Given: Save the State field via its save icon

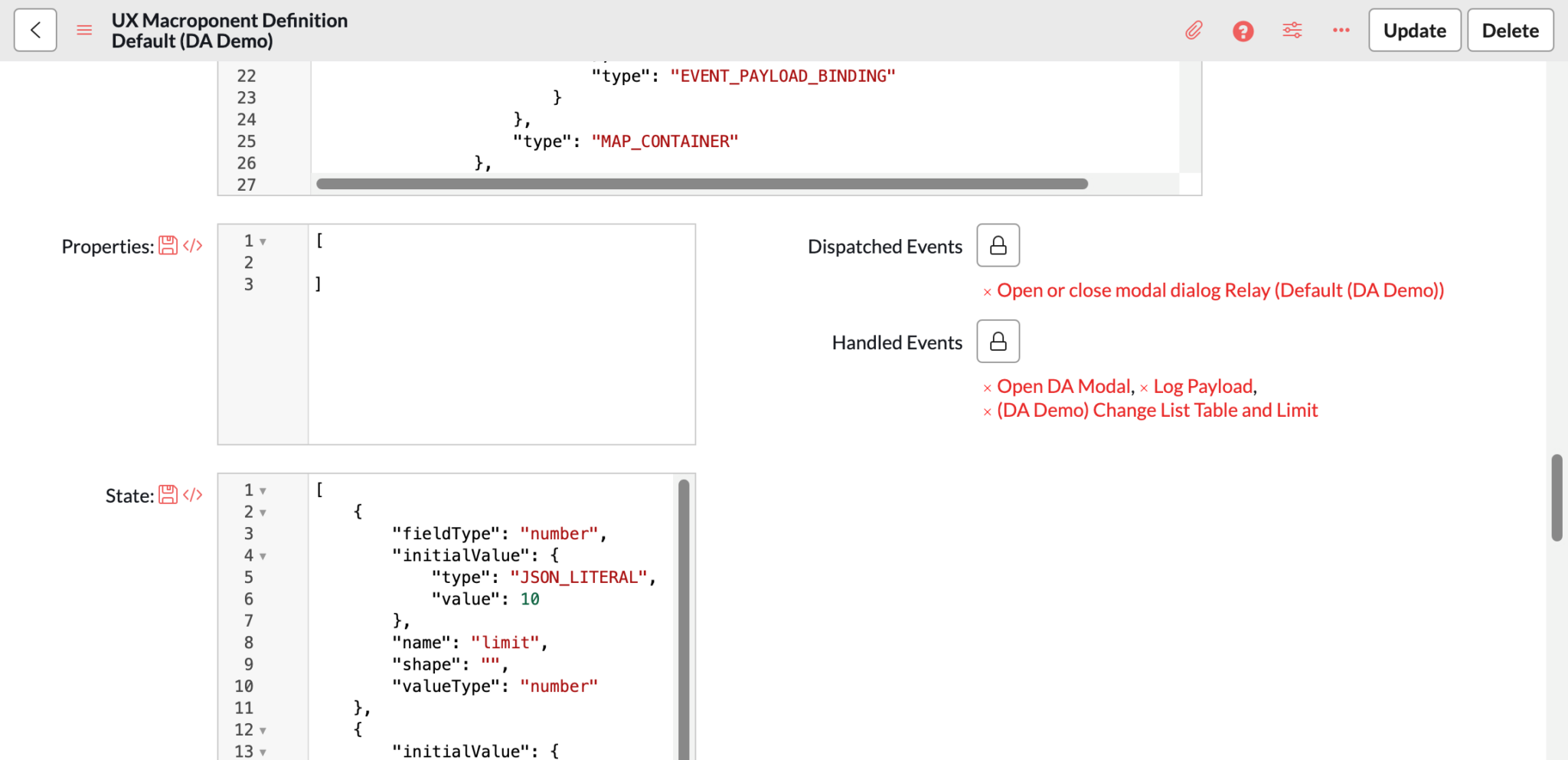Looking at the screenshot, I should [x=168, y=493].
